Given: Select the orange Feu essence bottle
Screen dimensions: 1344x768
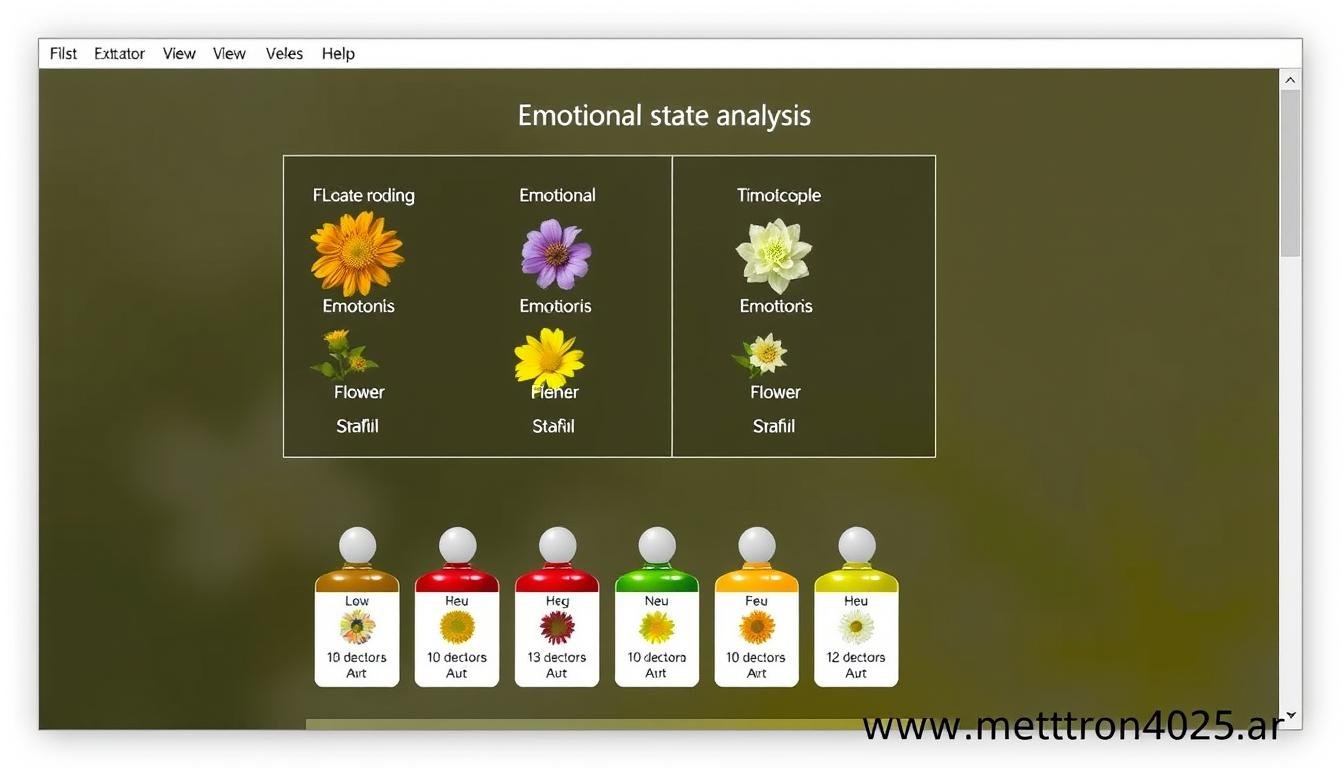Looking at the screenshot, I should [x=756, y=608].
